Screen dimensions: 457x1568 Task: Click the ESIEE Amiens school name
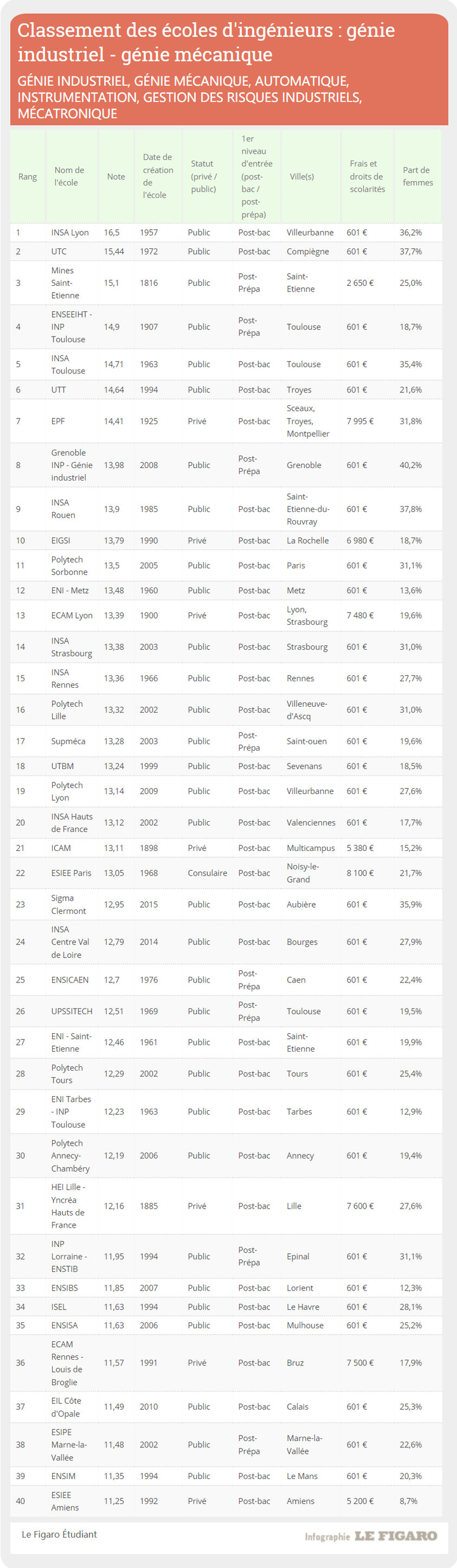coord(65,1501)
